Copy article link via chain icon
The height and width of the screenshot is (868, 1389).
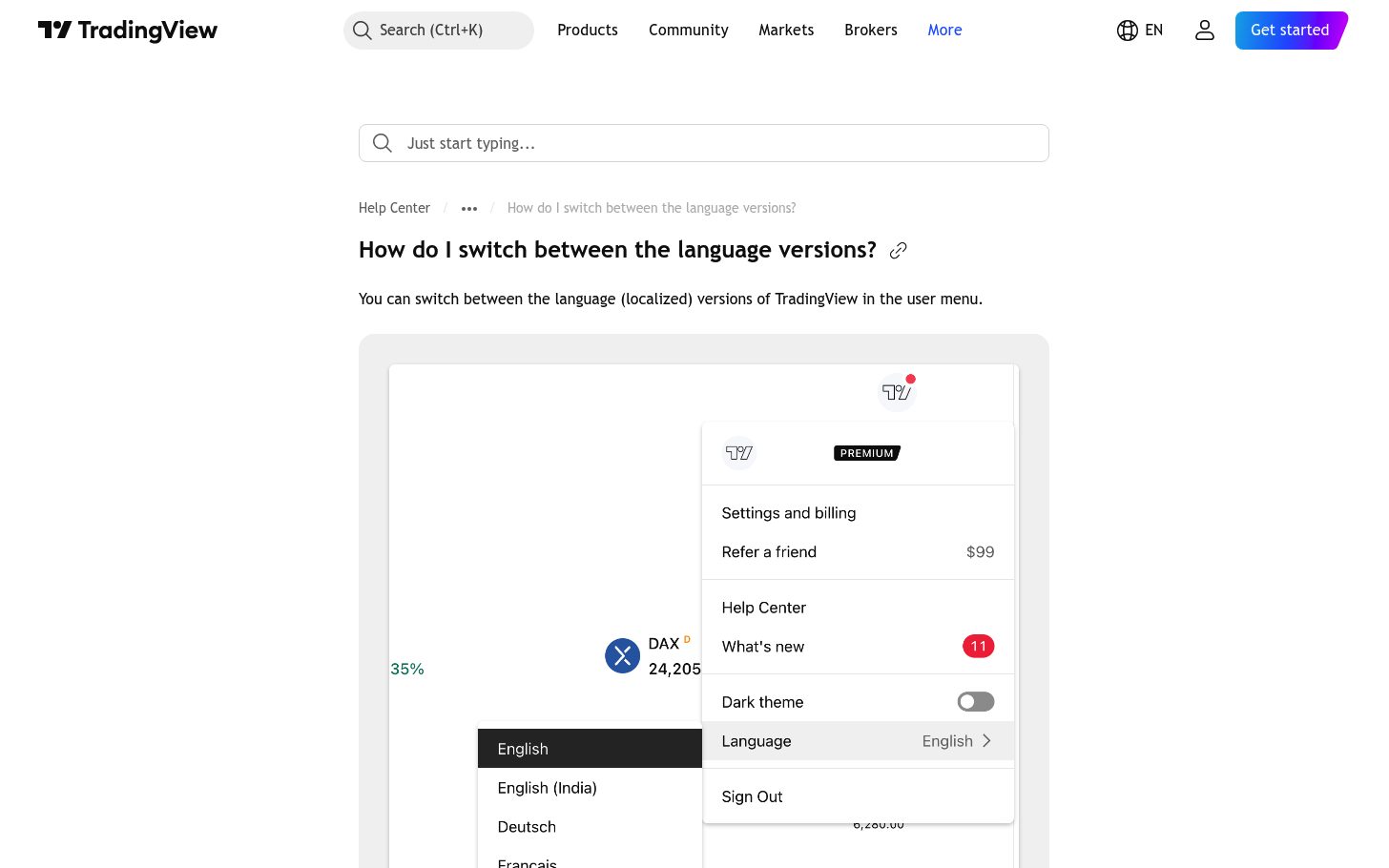898,251
